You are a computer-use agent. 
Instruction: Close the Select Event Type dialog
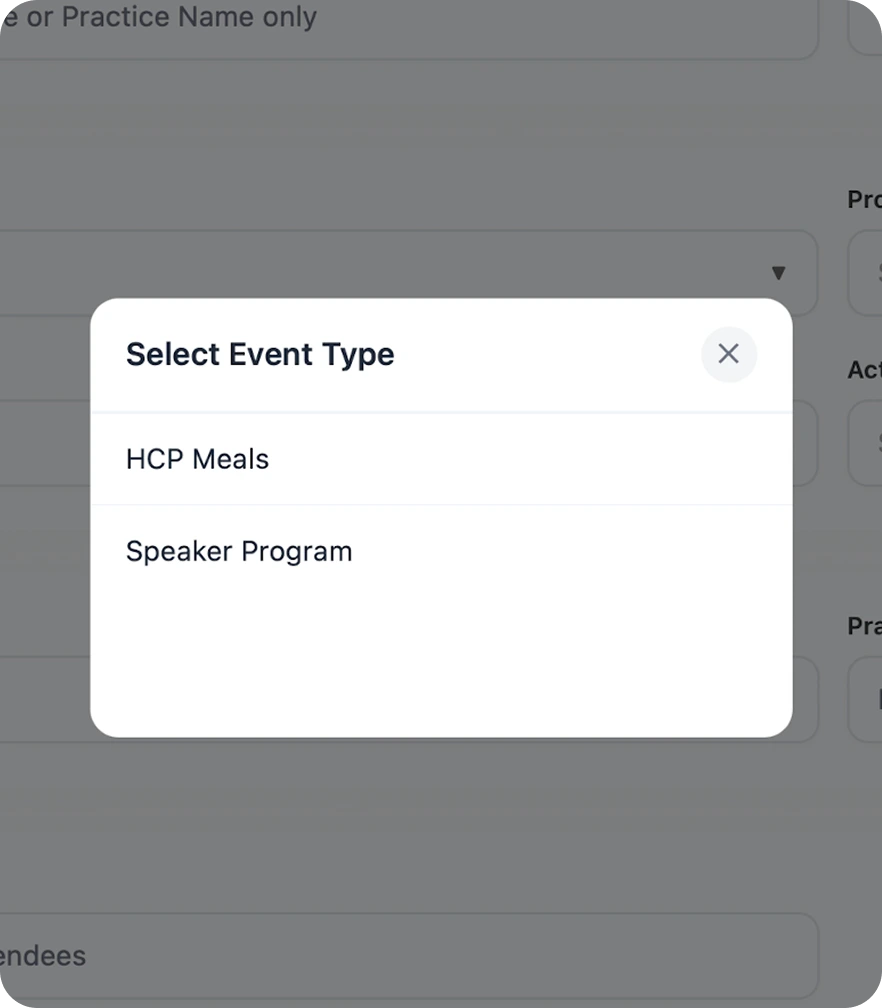pyautogui.click(x=728, y=354)
